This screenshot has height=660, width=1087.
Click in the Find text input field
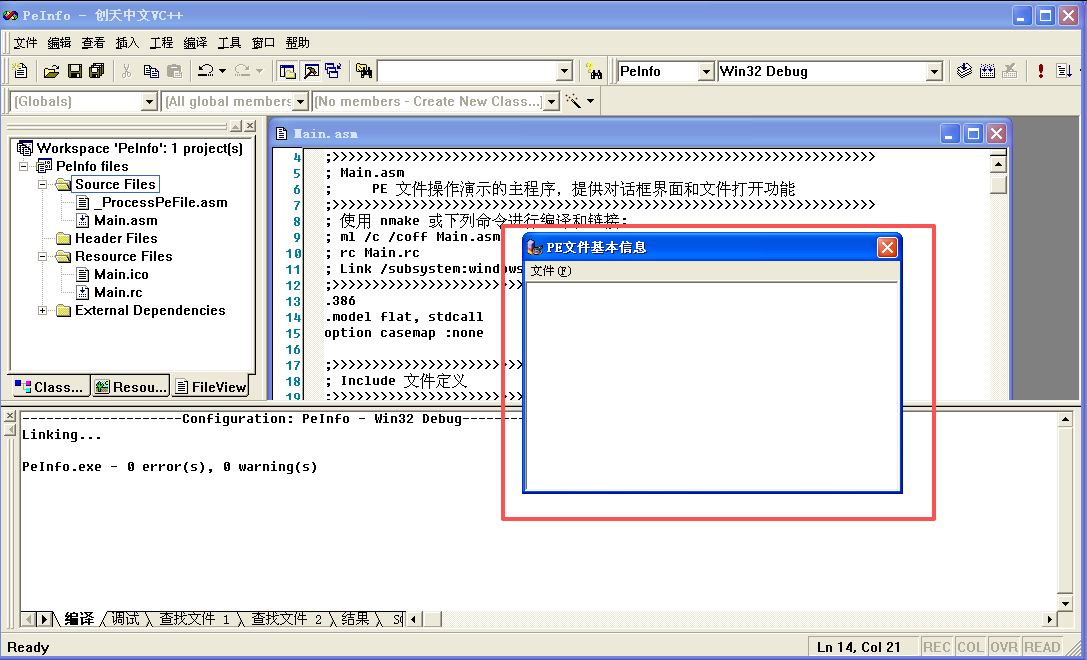(x=467, y=71)
